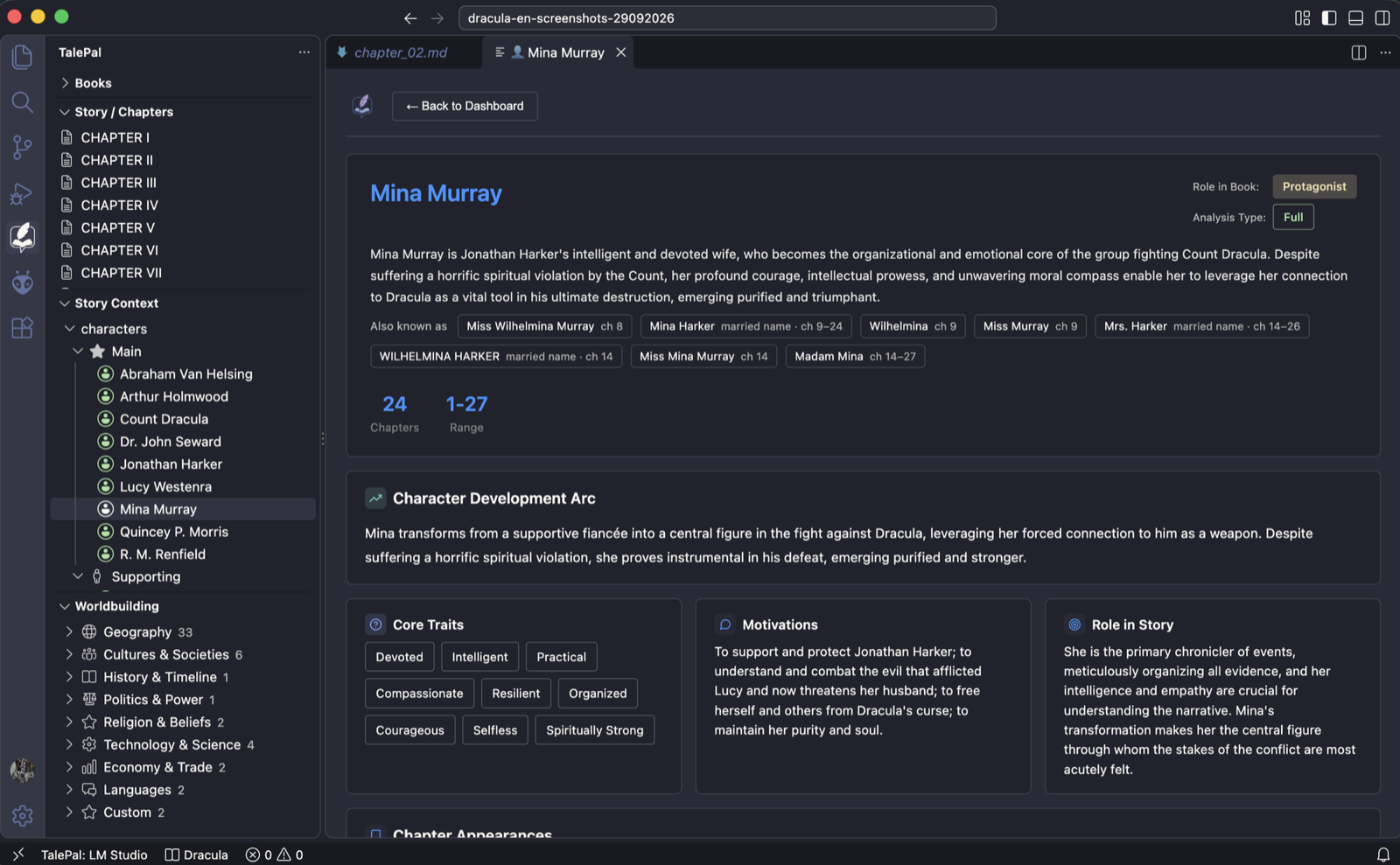Close the Mina Murray tab
This screenshot has height=865, width=1400.
pos(620,52)
